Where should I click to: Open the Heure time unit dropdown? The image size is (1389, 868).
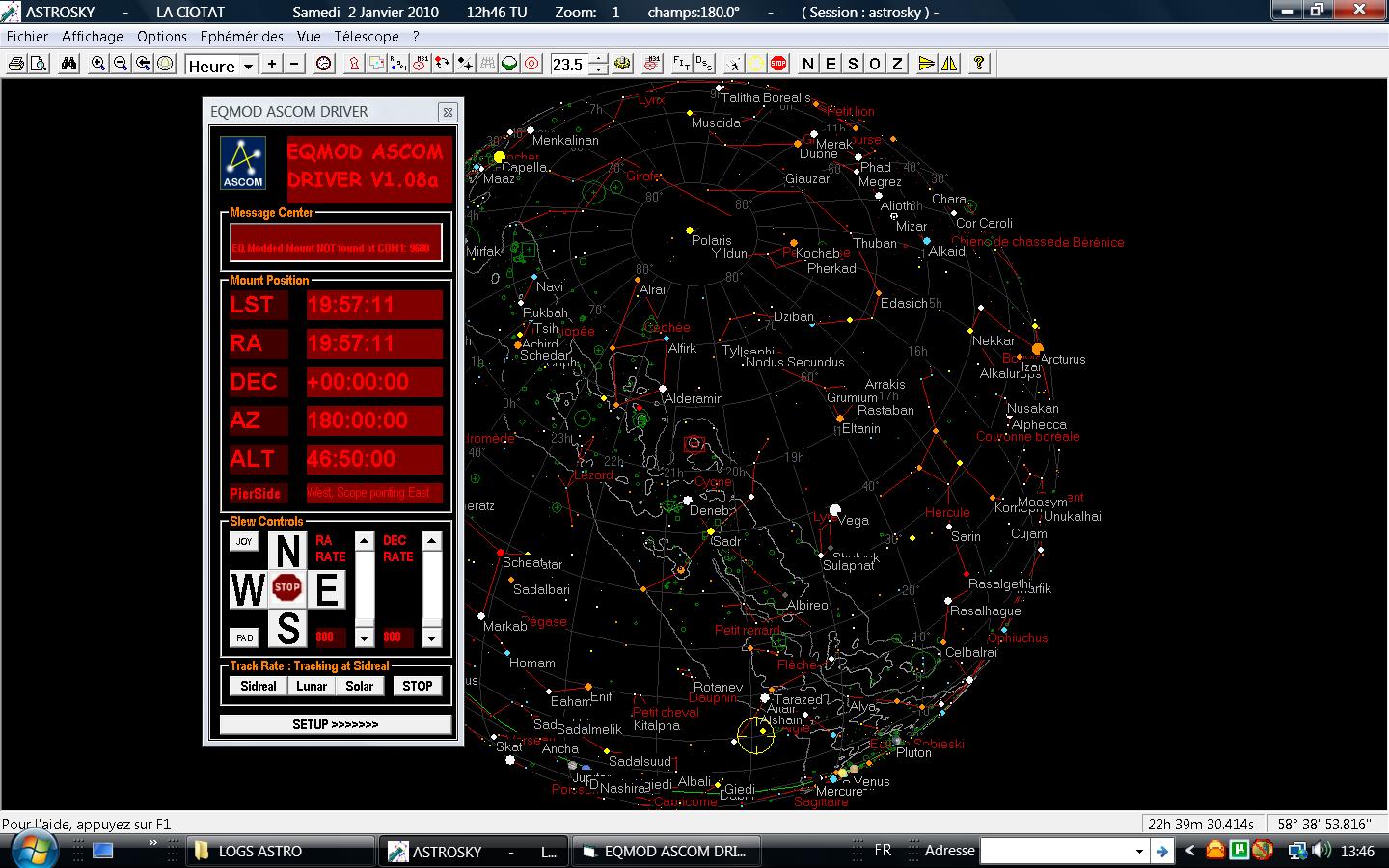(x=248, y=66)
